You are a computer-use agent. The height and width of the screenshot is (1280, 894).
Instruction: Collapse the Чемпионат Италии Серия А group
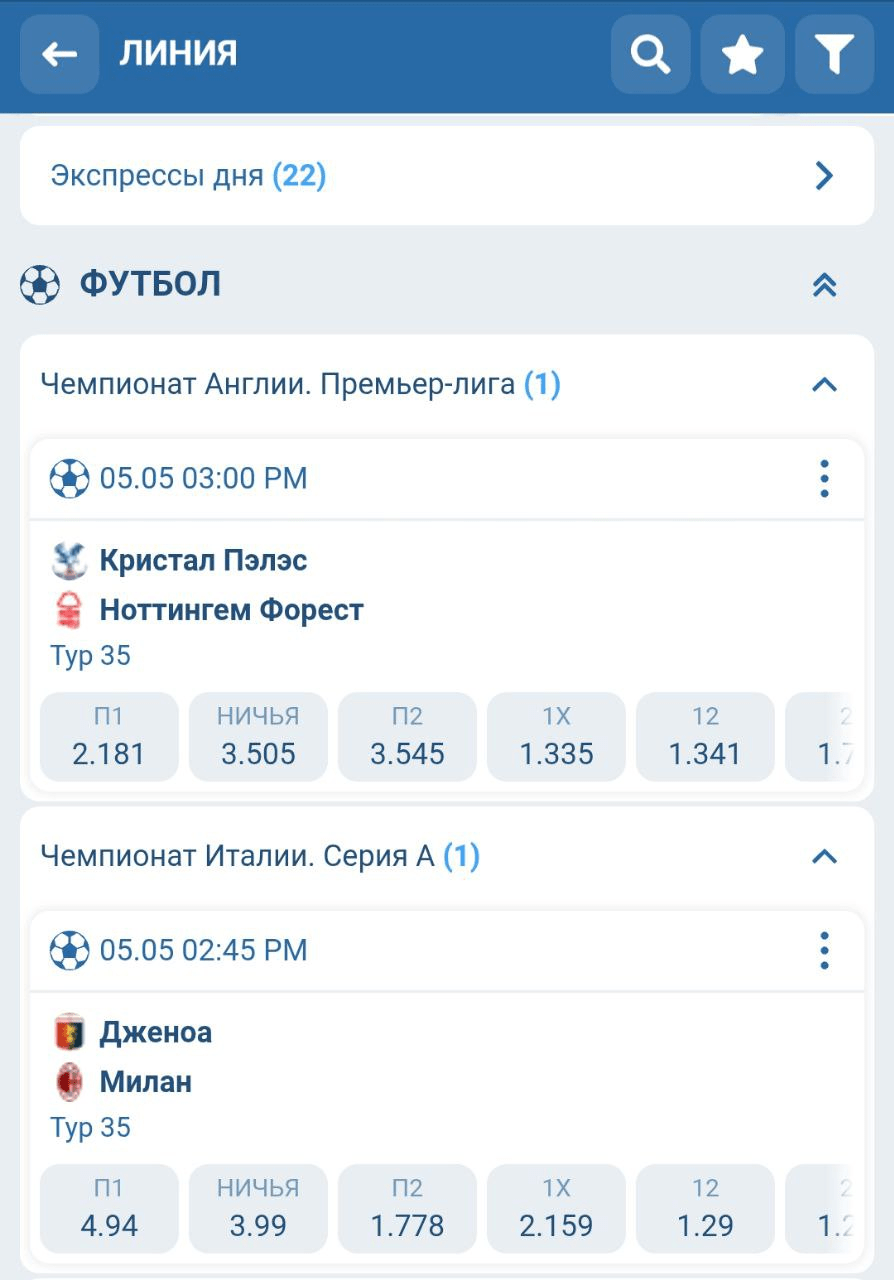824,857
